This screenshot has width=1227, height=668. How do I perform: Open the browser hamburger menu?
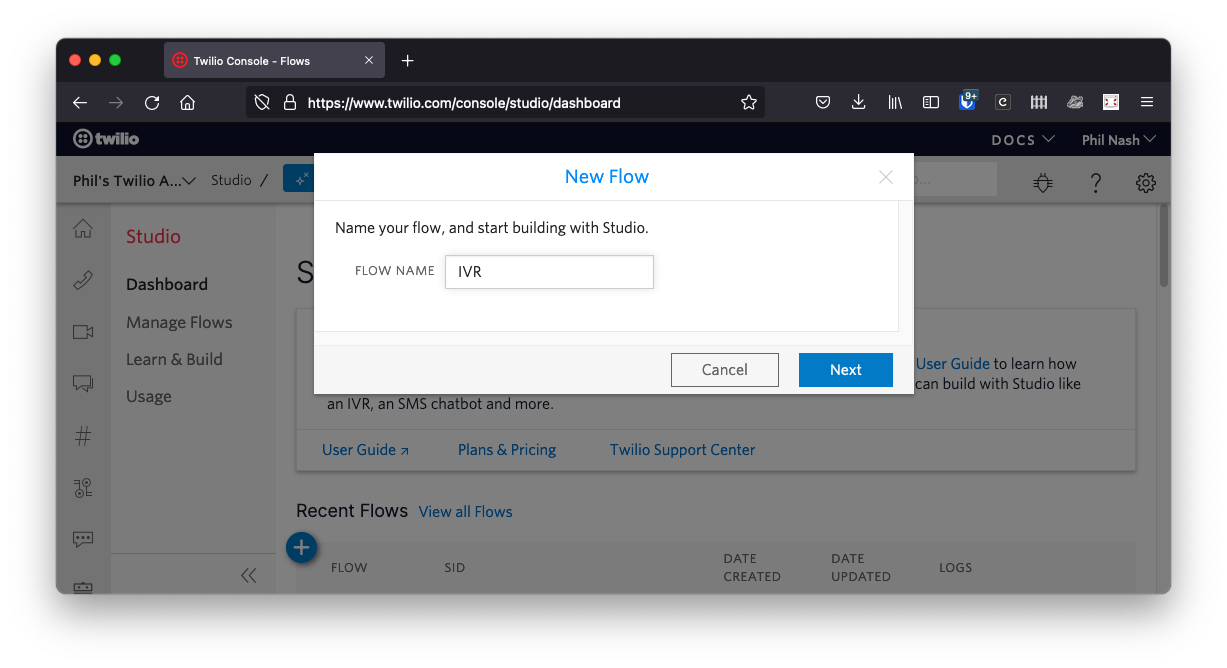(x=1147, y=102)
